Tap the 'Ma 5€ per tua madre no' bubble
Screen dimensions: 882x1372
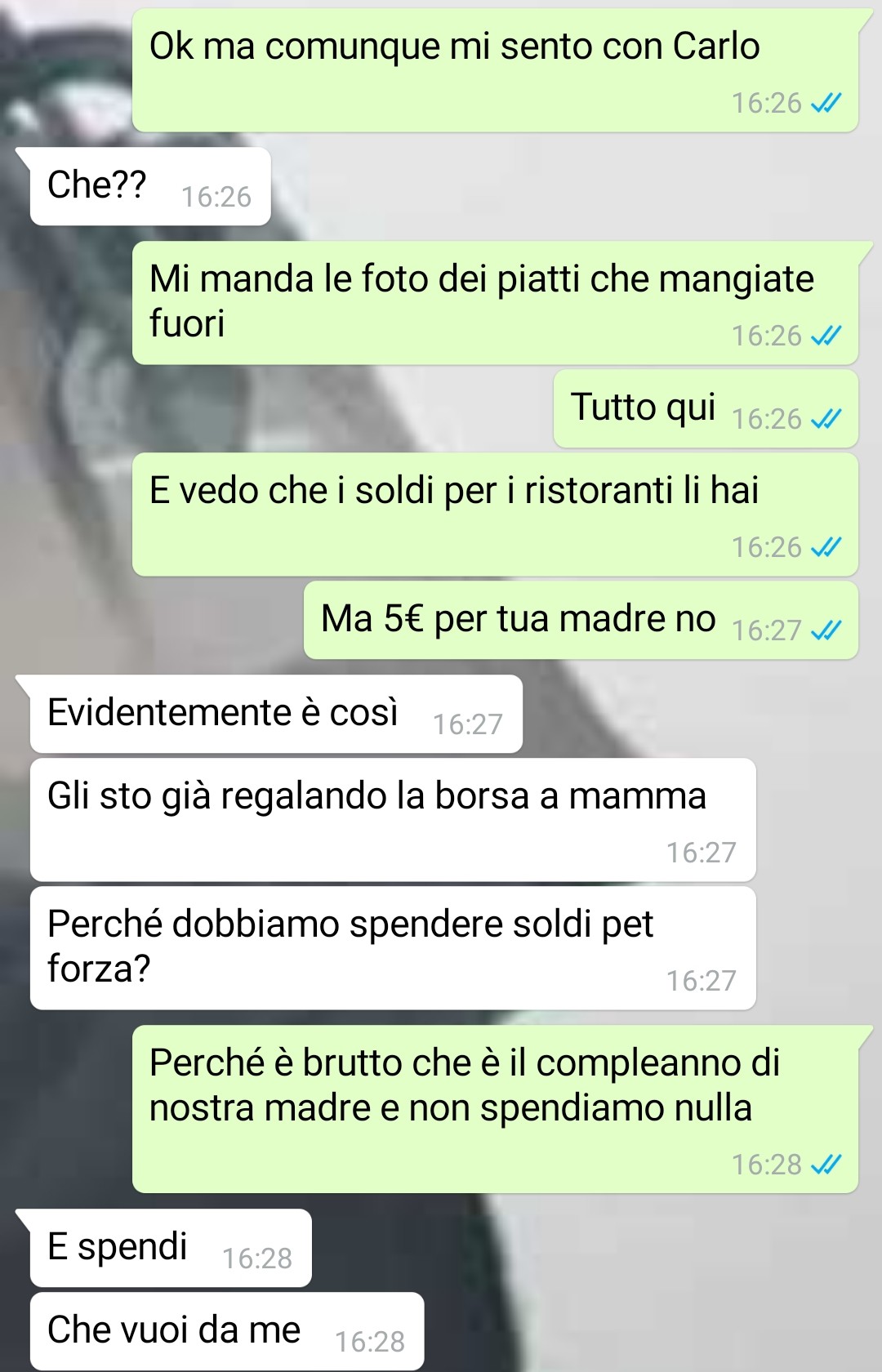(x=581, y=620)
